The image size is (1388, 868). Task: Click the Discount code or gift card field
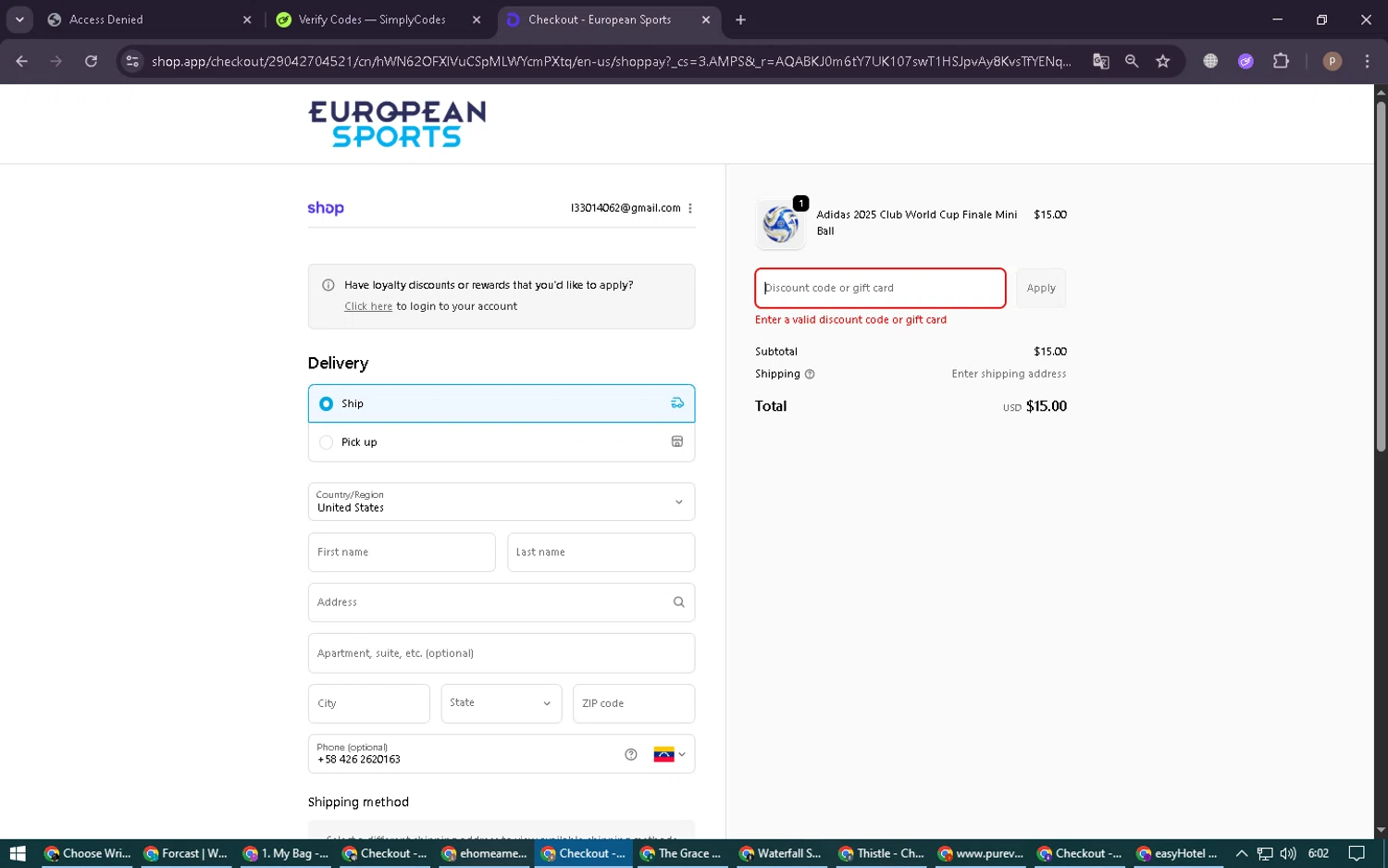[x=880, y=288]
